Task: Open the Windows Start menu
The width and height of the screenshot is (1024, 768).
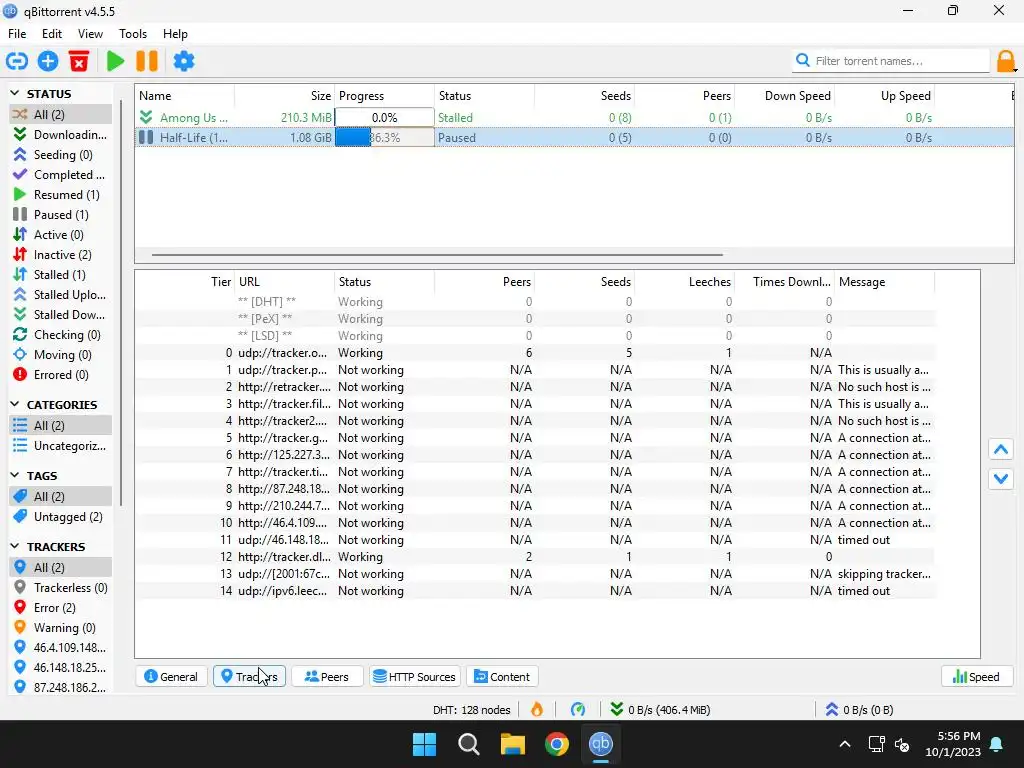Action: point(424,744)
